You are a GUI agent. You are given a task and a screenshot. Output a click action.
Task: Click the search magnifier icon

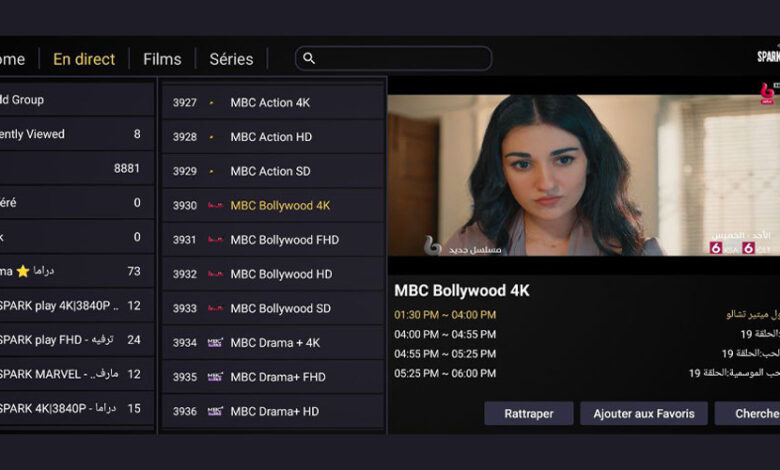pos(309,59)
